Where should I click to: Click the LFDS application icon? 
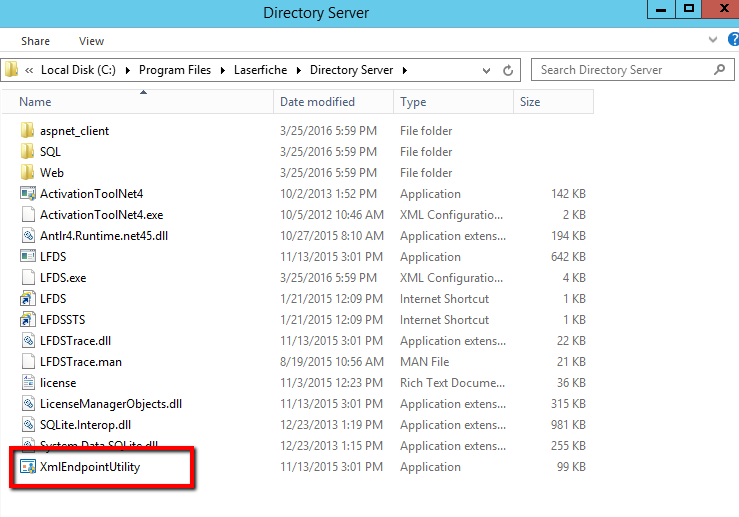pyautogui.click(x=28, y=257)
